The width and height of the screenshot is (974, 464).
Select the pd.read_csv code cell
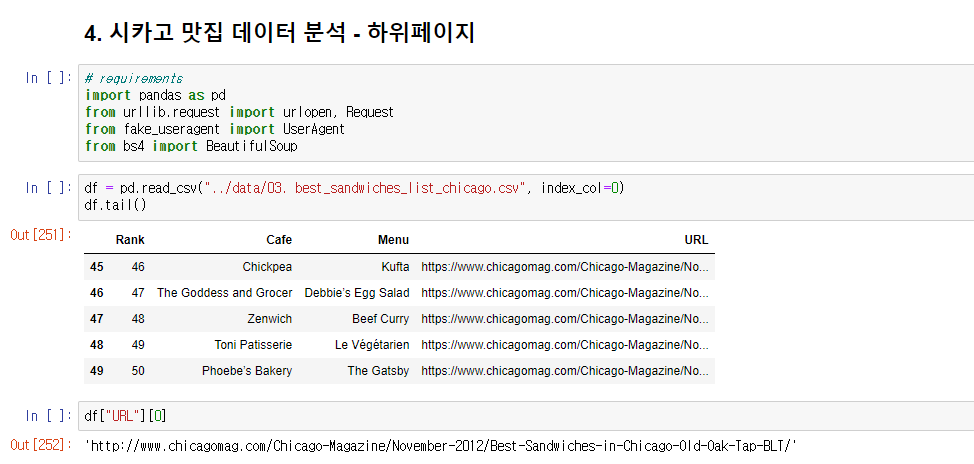coord(526,197)
